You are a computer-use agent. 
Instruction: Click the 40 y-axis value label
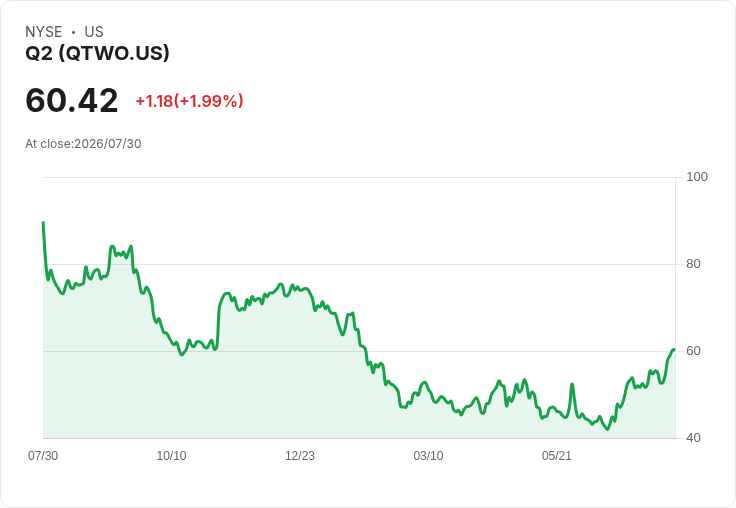click(693, 438)
